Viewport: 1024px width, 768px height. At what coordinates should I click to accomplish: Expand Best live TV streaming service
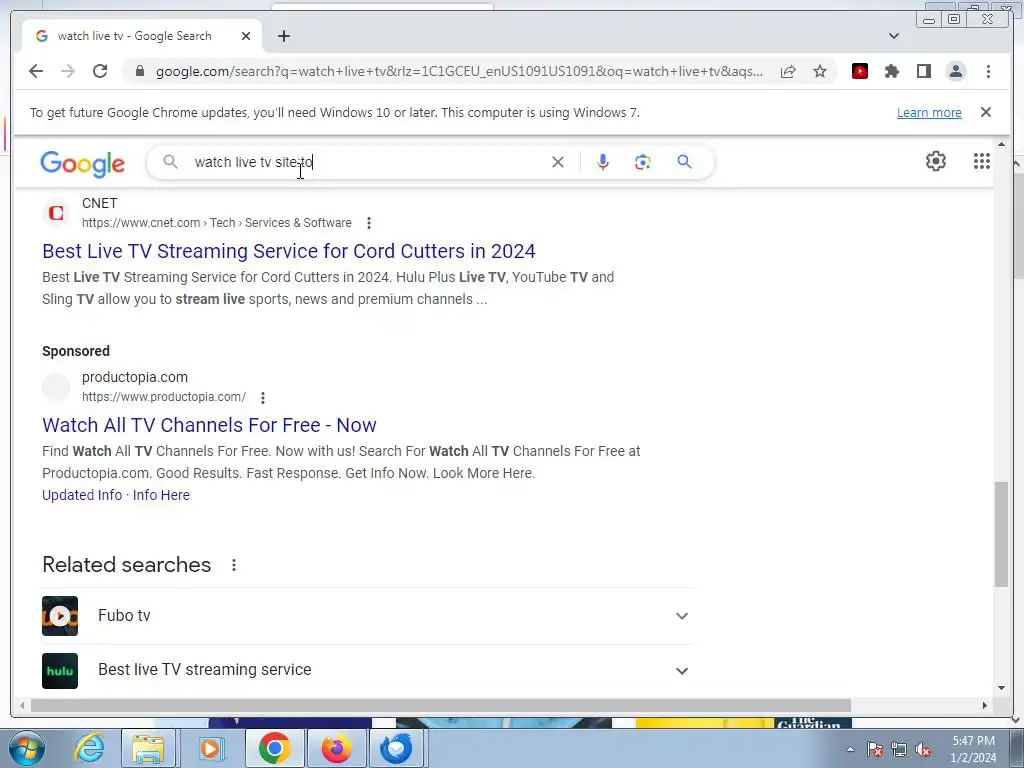[x=366, y=671]
